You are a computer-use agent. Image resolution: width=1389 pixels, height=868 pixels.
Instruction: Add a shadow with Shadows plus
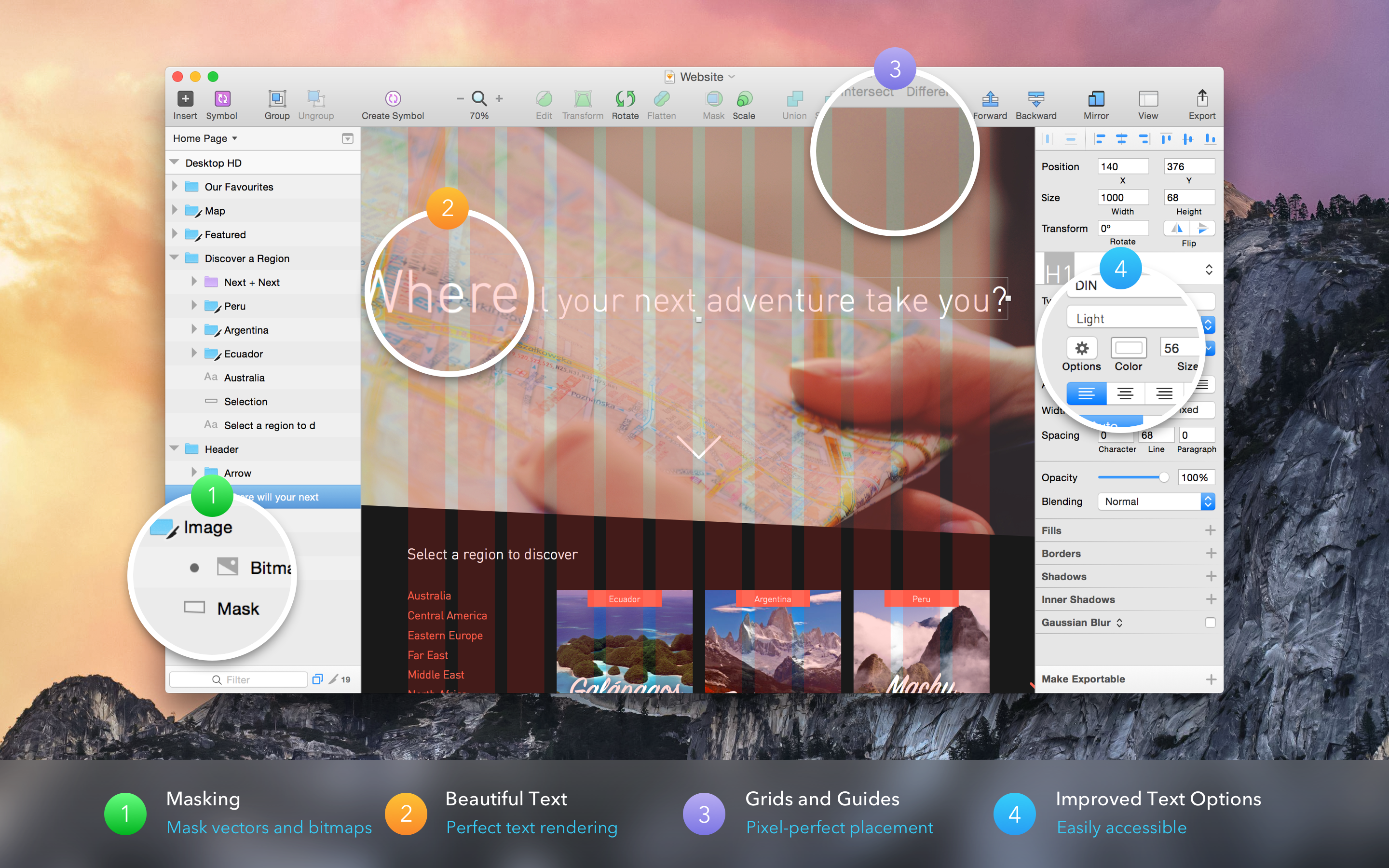1210,576
